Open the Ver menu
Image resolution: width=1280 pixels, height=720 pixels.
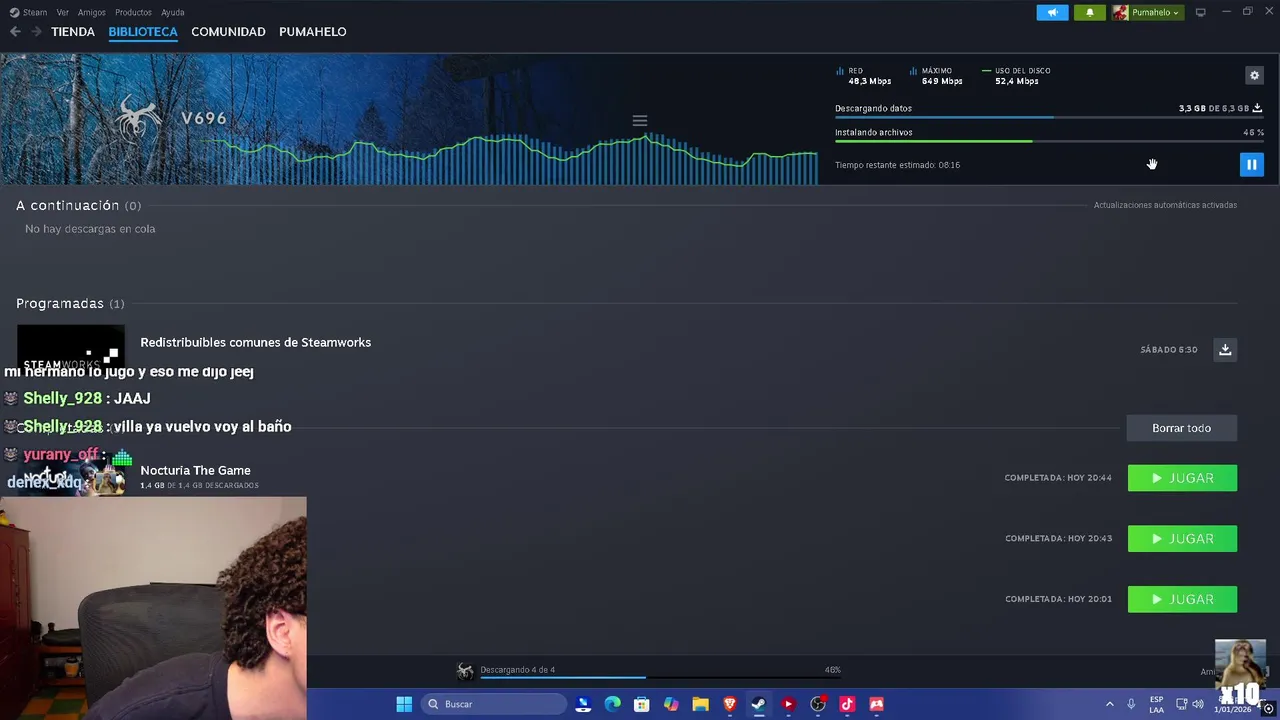pos(63,12)
